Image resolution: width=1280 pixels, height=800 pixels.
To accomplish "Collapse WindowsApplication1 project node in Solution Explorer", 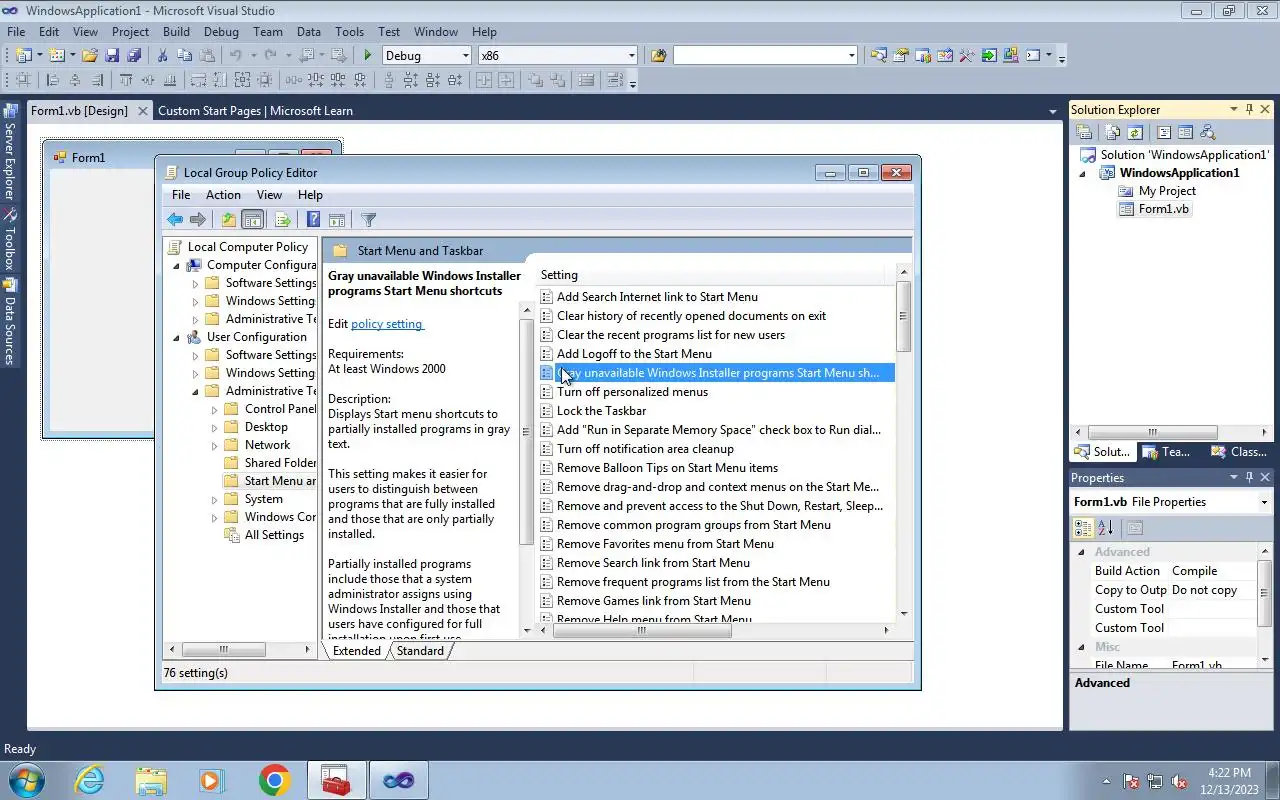I will (1081, 174).
